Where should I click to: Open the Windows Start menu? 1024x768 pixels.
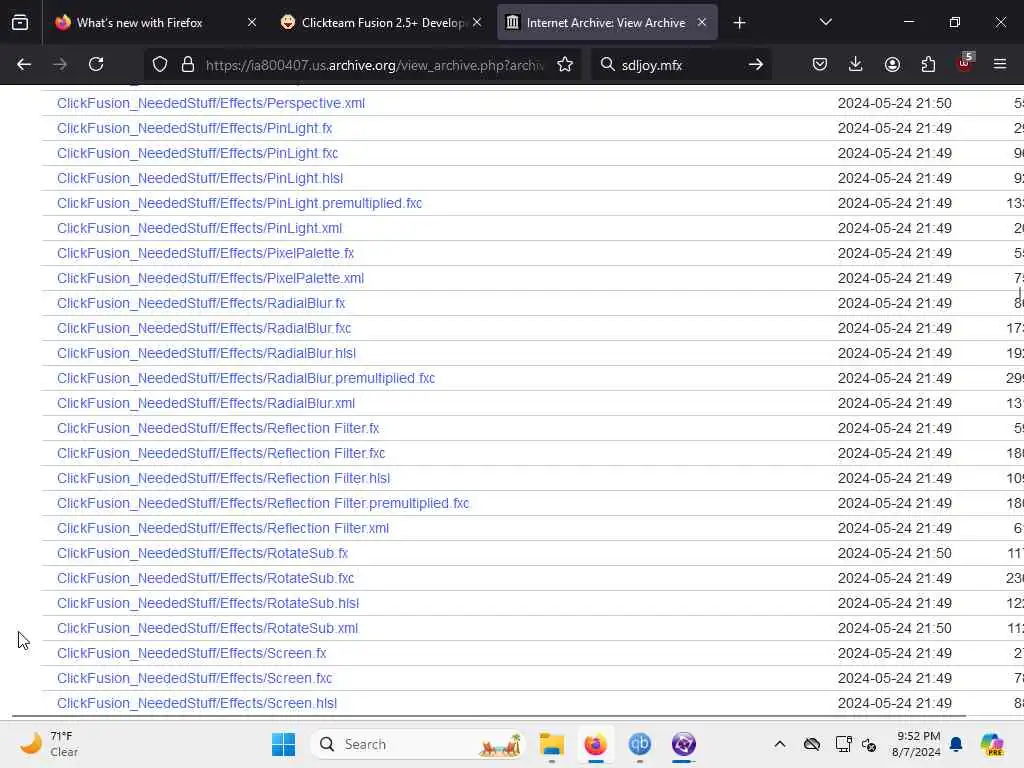click(x=283, y=744)
